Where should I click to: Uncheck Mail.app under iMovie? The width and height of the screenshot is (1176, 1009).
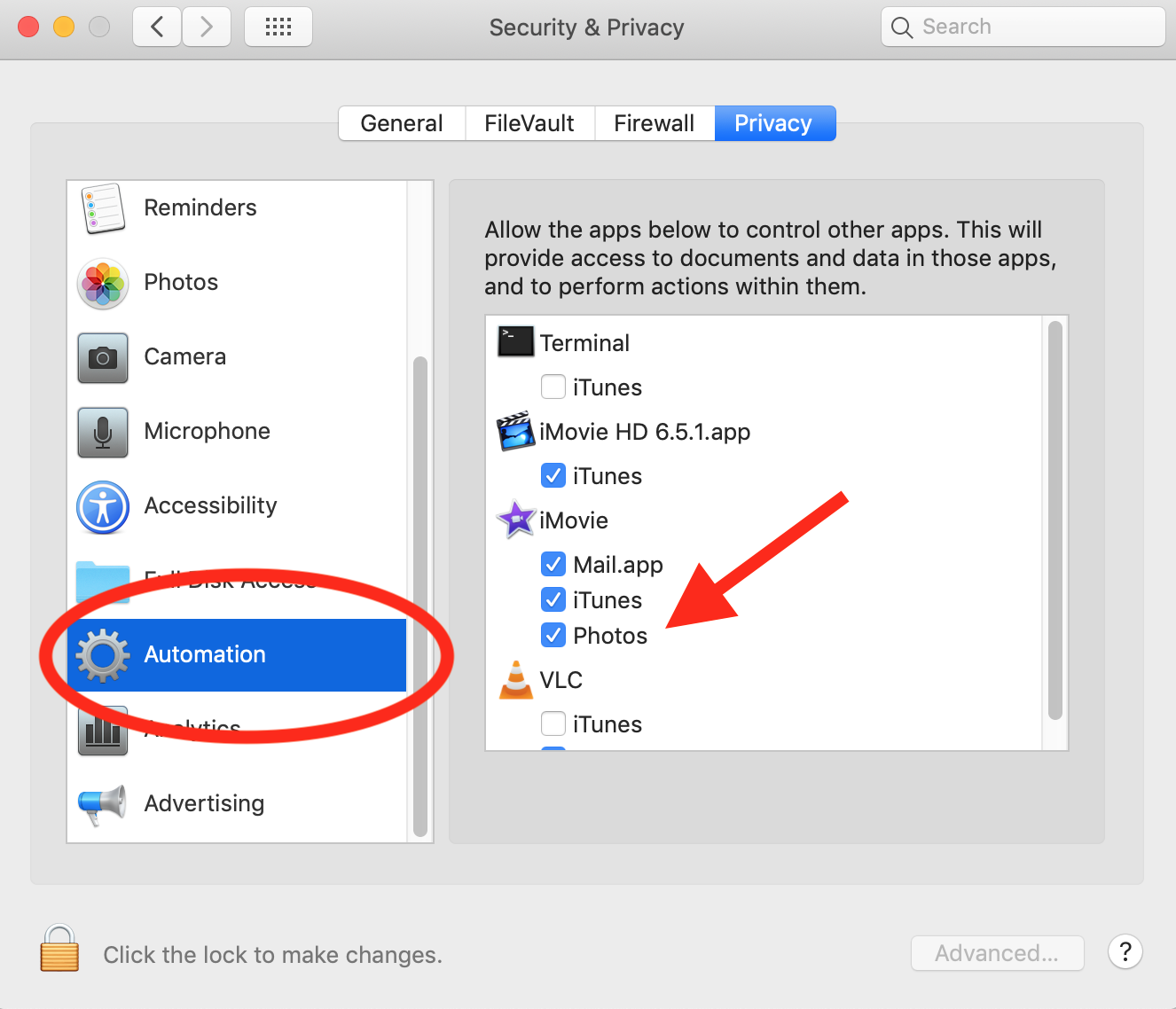coord(553,564)
